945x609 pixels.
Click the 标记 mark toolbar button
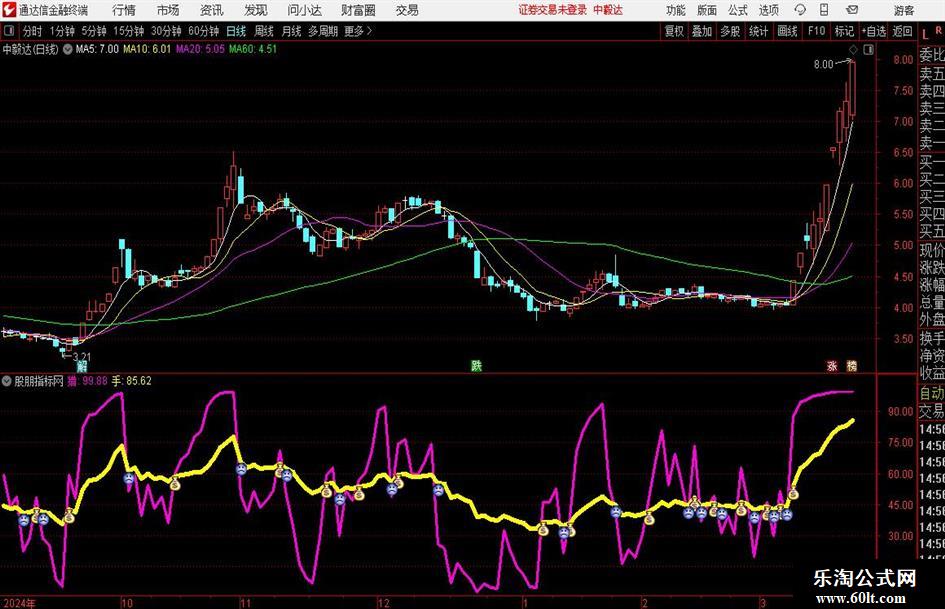coord(844,31)
